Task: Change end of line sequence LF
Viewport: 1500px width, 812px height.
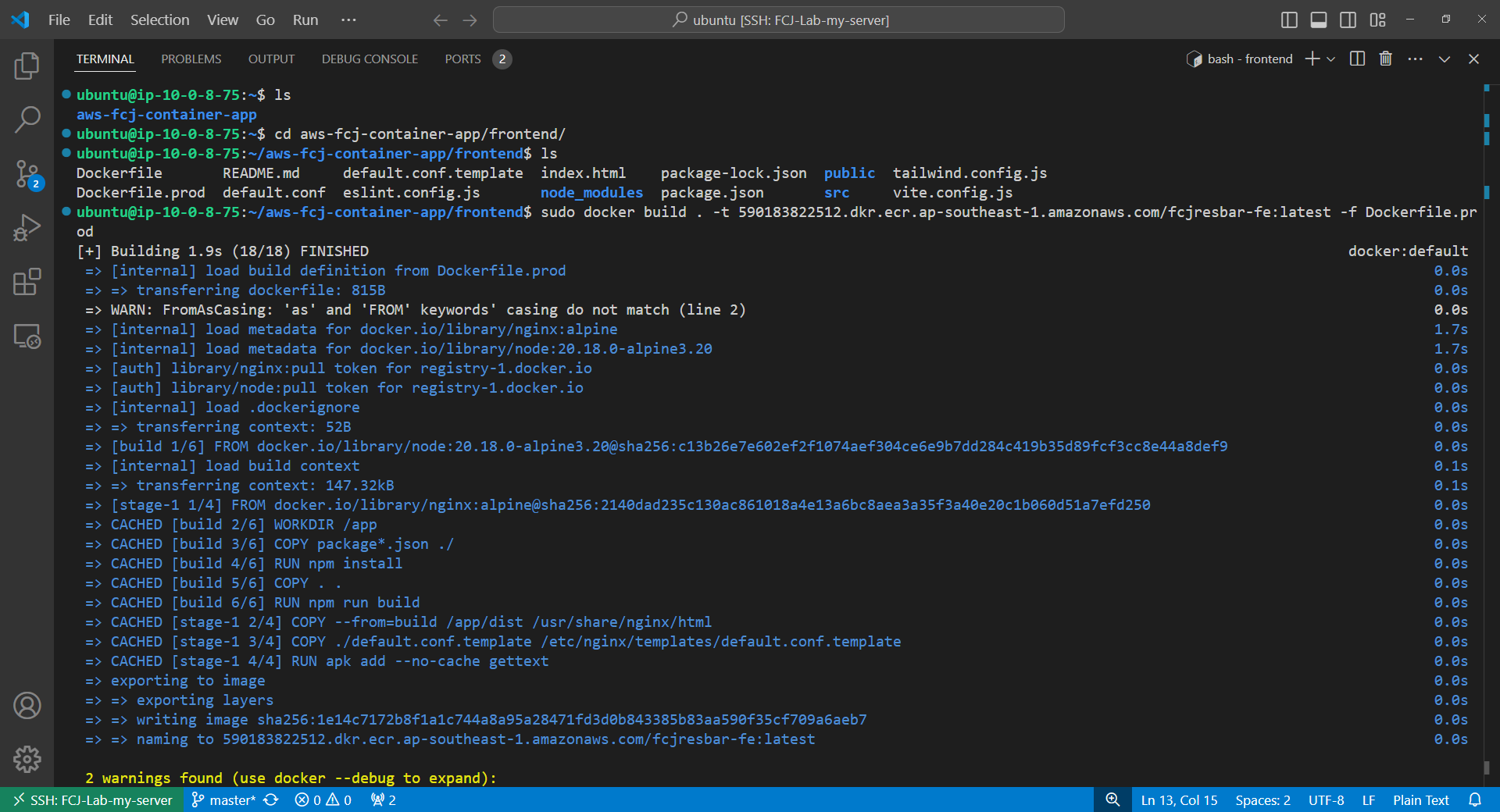Action: [1369, 800]
